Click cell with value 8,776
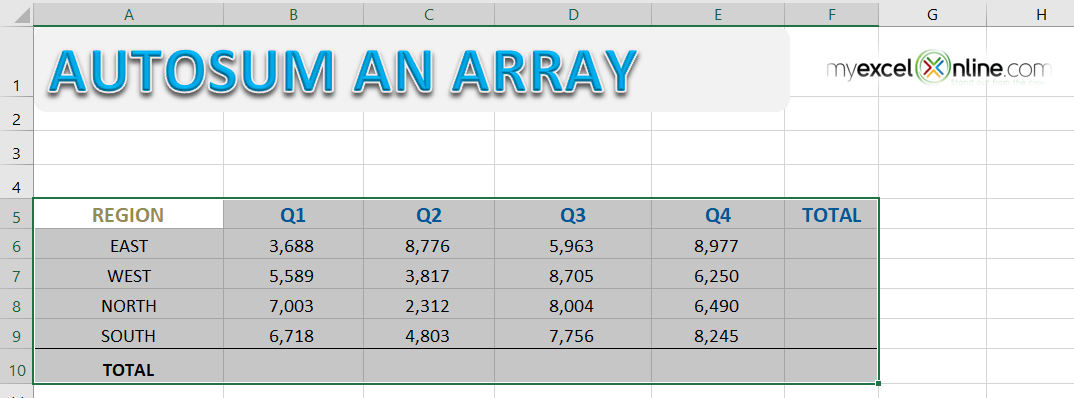 point(429,244)
